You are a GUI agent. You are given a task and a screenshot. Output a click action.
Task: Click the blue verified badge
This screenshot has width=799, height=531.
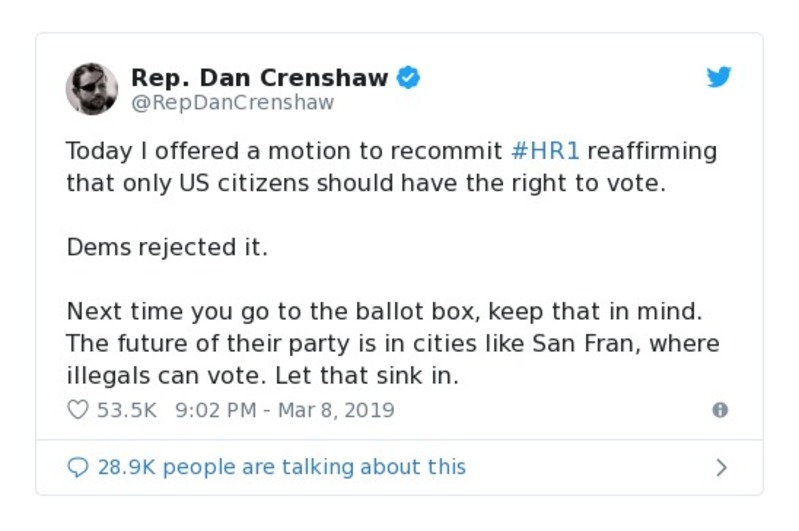tap(409, 77)
